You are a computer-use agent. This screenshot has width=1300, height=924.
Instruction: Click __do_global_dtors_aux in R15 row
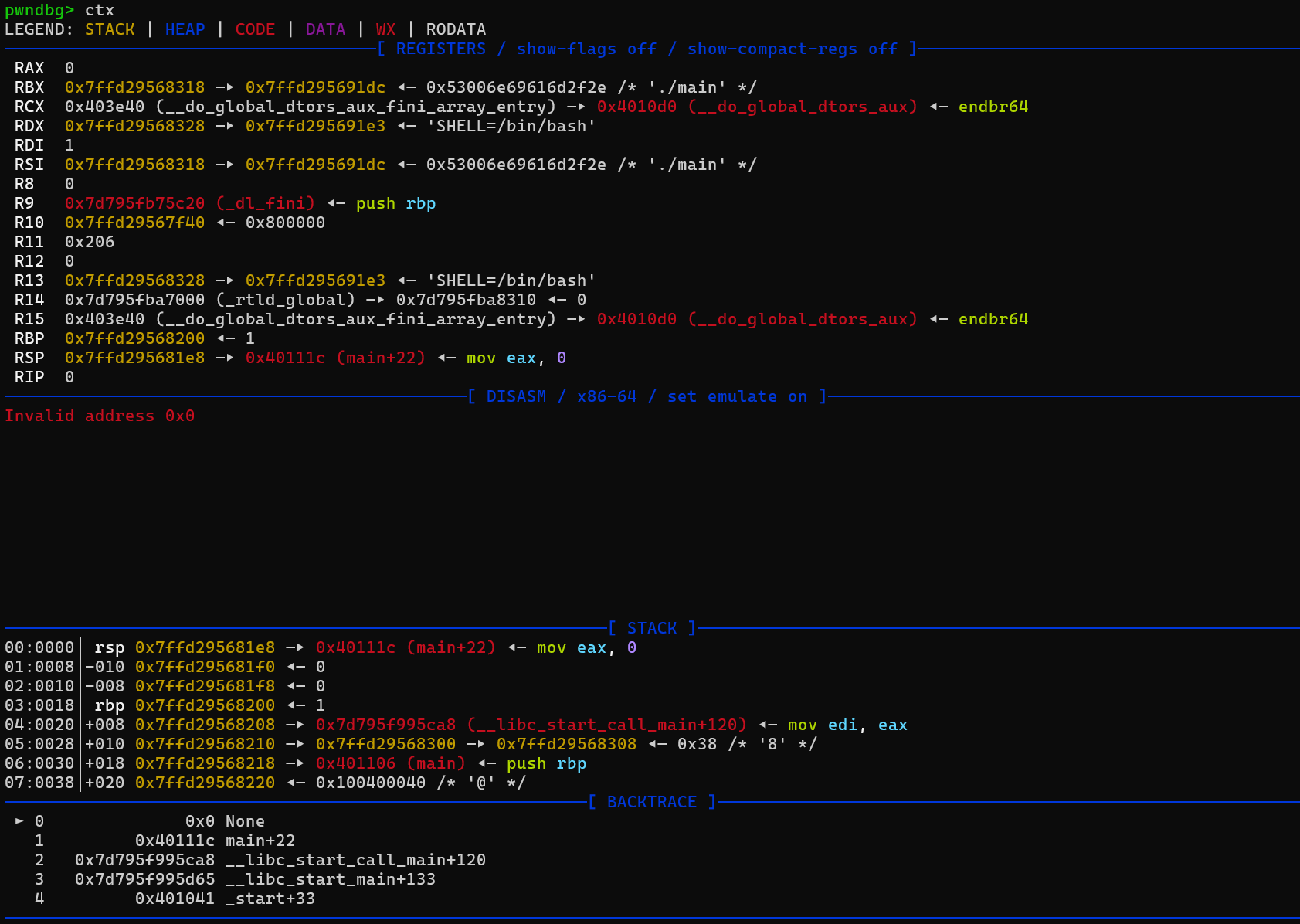[x=803, y=319]
